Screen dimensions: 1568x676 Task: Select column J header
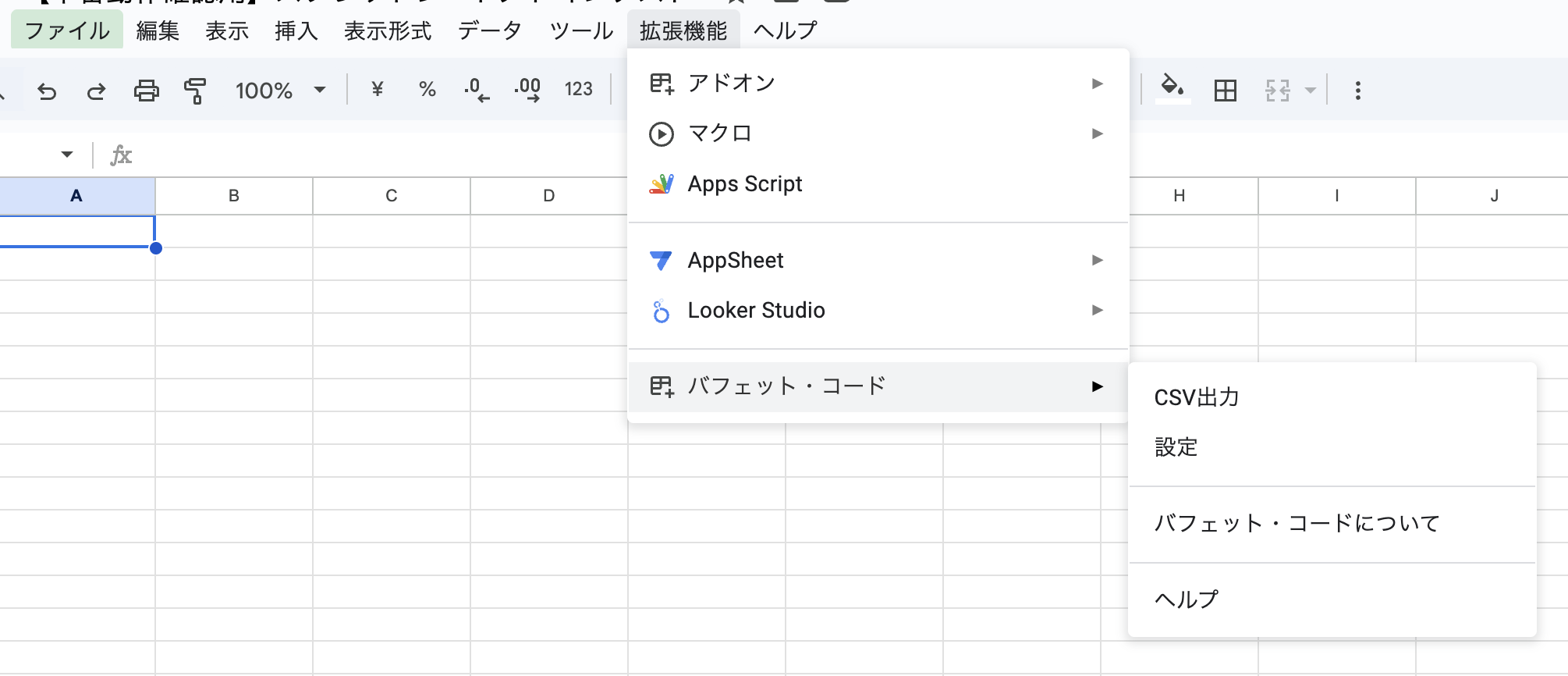coord(1495,196)
